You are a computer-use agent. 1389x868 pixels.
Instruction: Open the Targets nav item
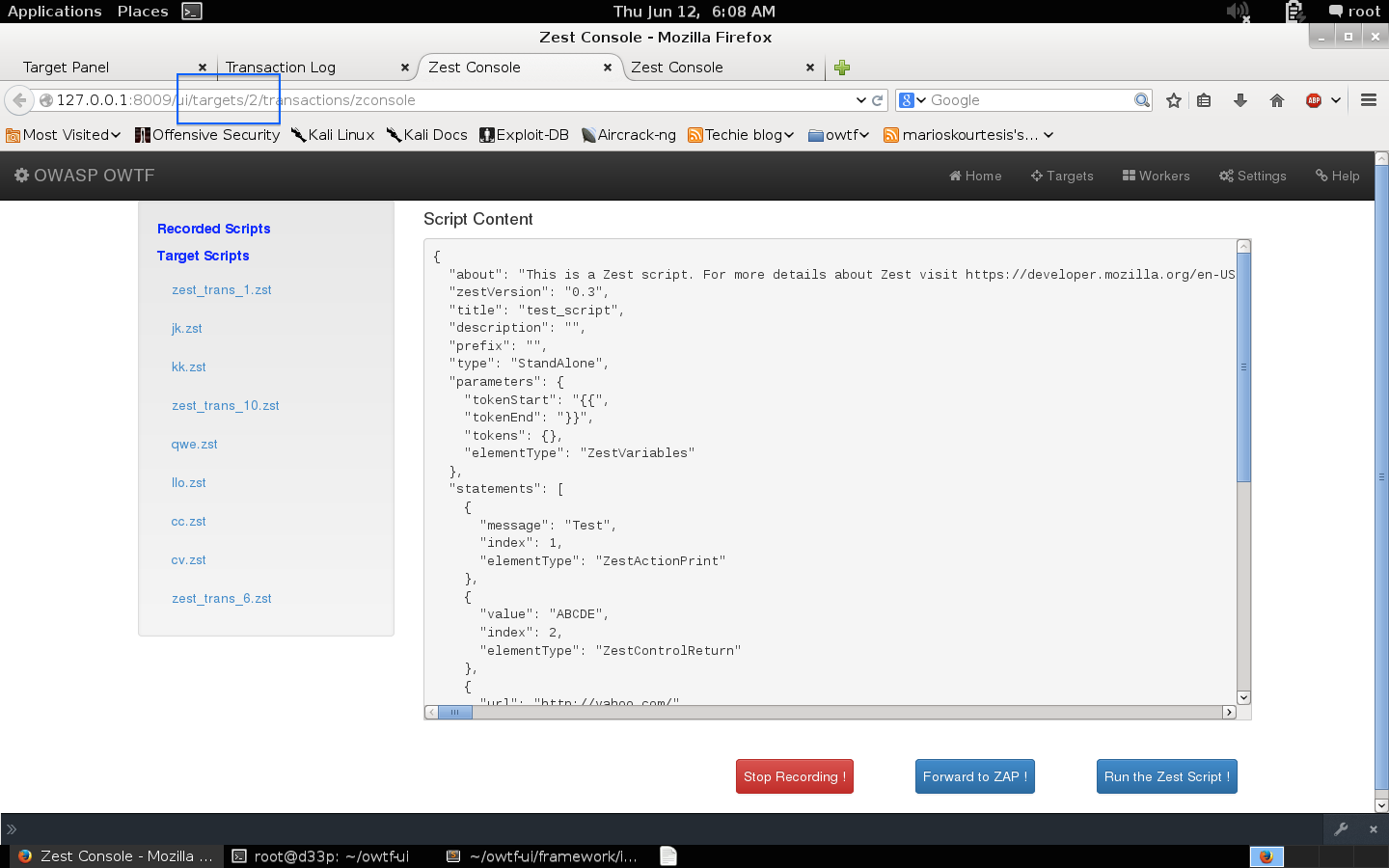pos(1062,176)
